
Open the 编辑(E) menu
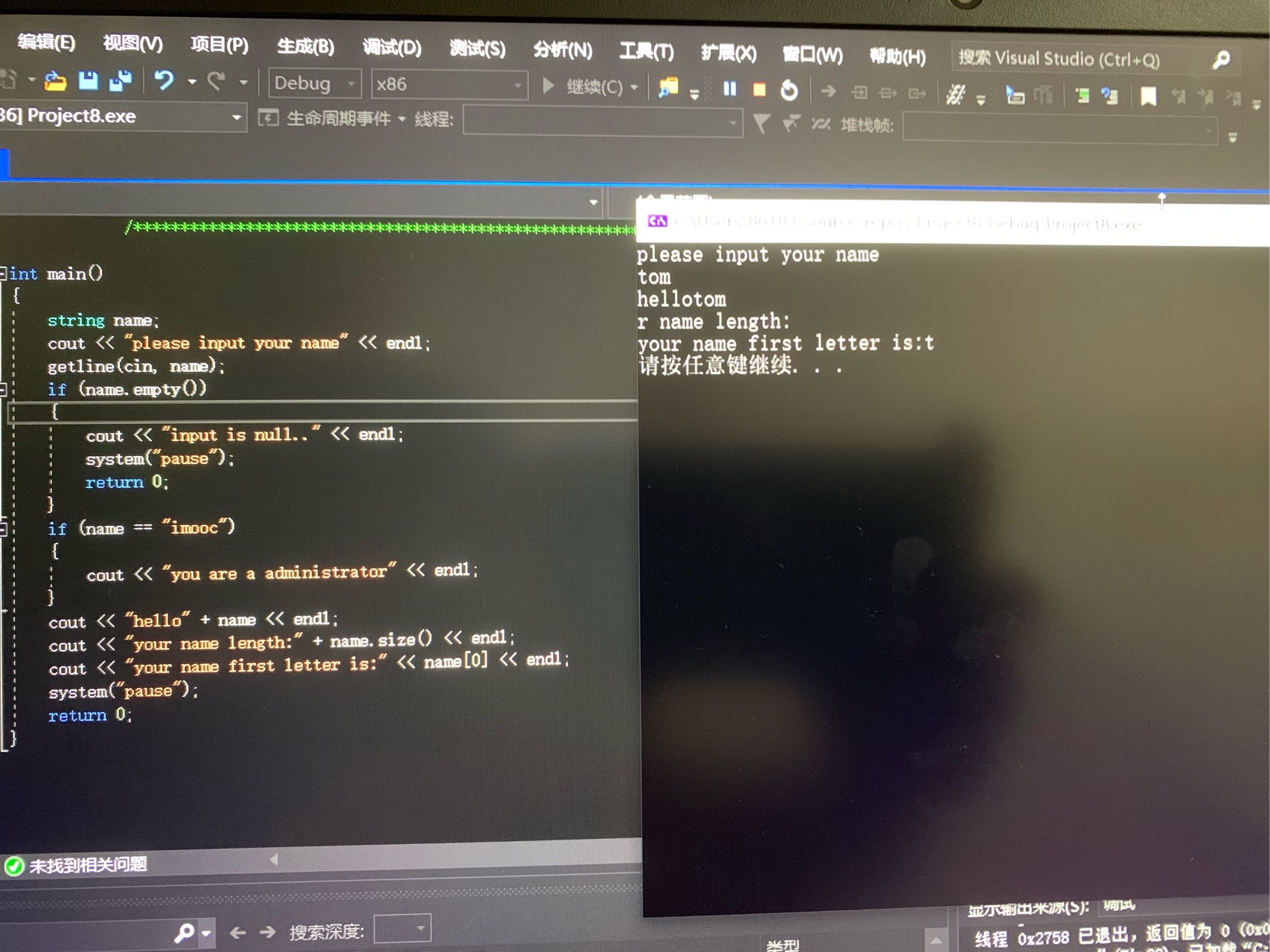tap(46, 42)
